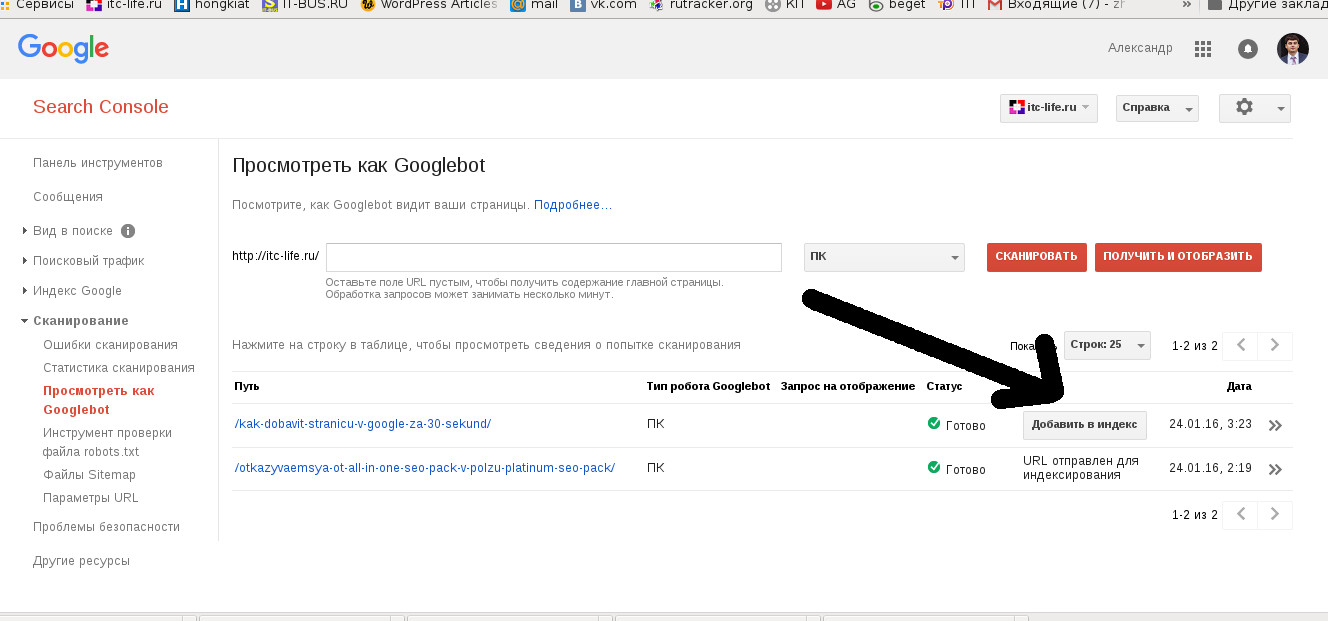Go to previous page using top arrow
1328x621 pixels.
1240,345
